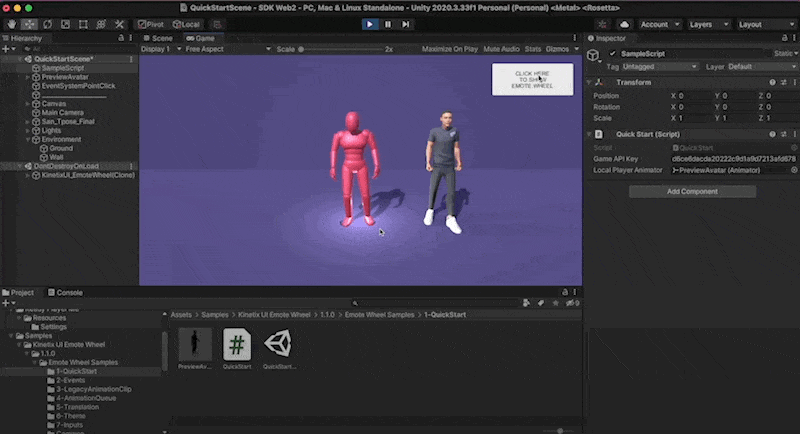Toggle Maximize On Play
800x434 pixels.
tap(450, 49)
